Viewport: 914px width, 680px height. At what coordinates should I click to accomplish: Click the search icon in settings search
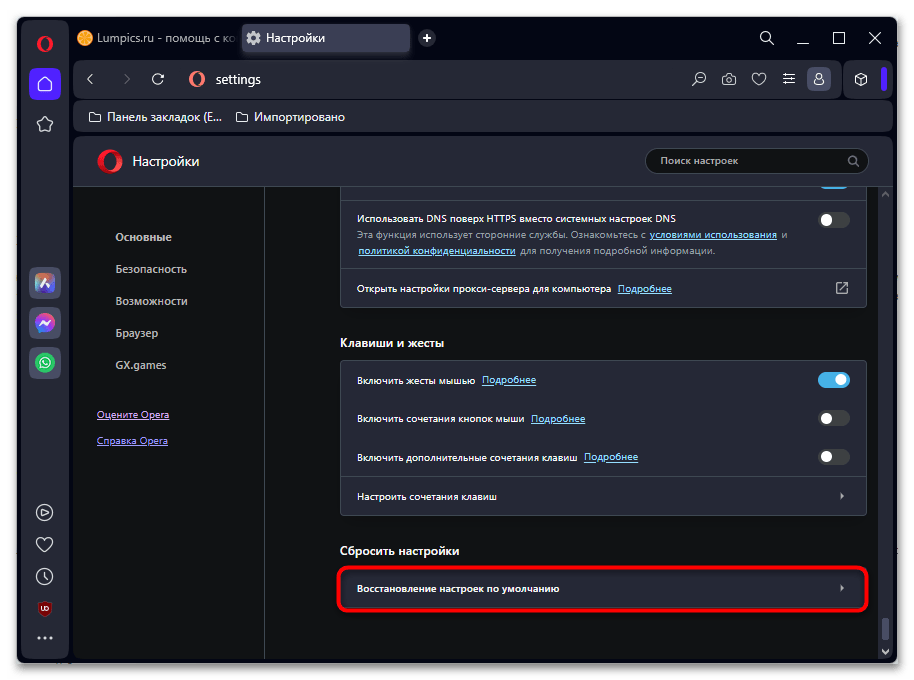853,161
